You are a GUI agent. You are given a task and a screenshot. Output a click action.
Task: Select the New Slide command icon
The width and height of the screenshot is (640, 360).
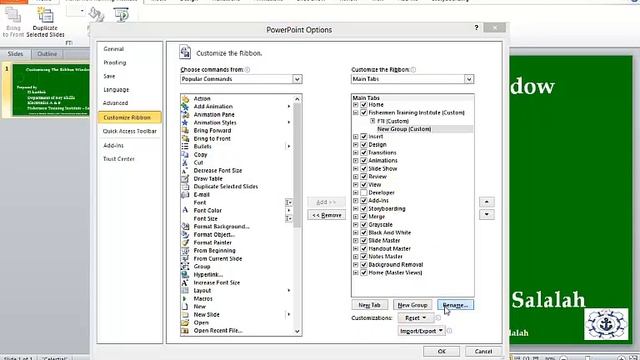185,315
